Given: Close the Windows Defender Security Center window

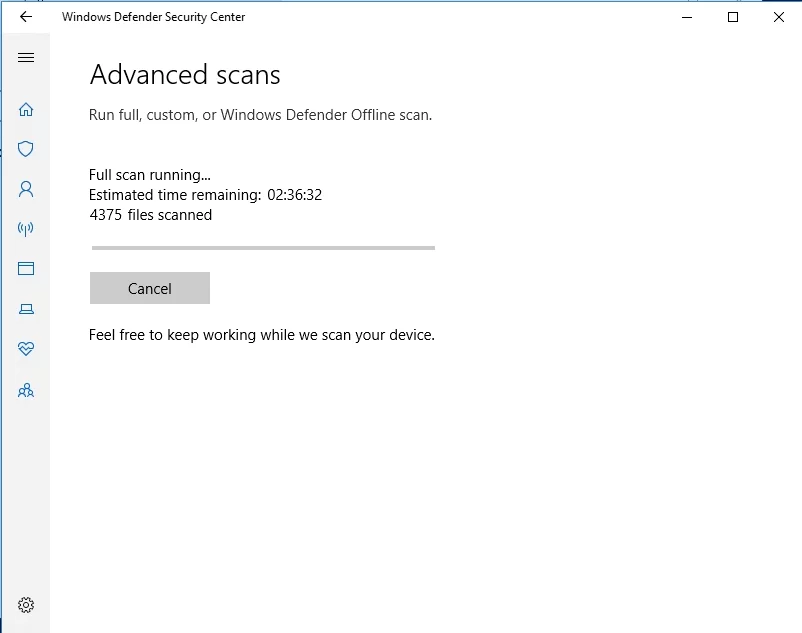Looking at the screenshot, I should (779, 17).
